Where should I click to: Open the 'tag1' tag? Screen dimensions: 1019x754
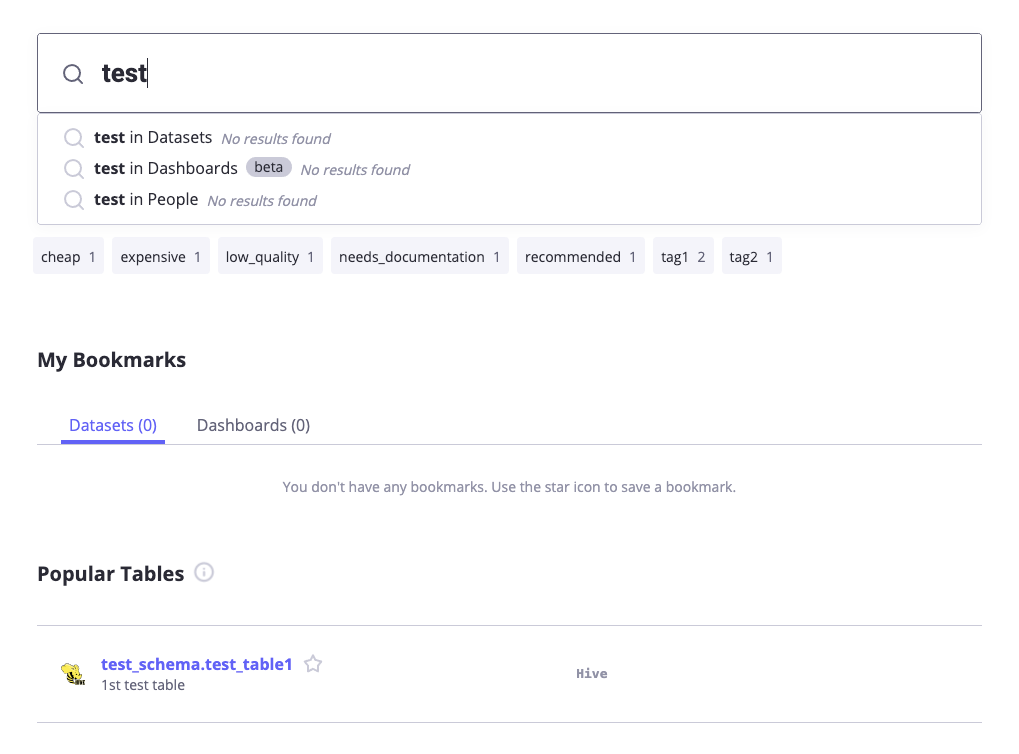(x=683, y=256)
